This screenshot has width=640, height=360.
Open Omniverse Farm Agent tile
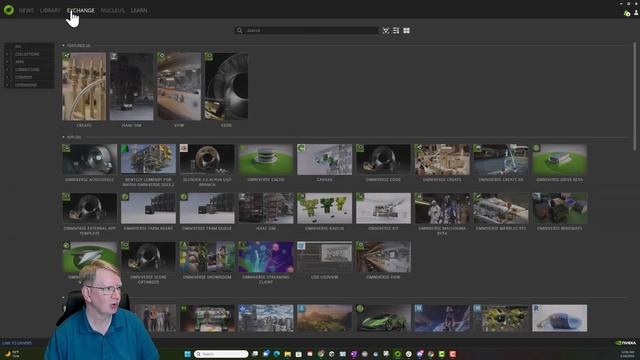[148, 208]
